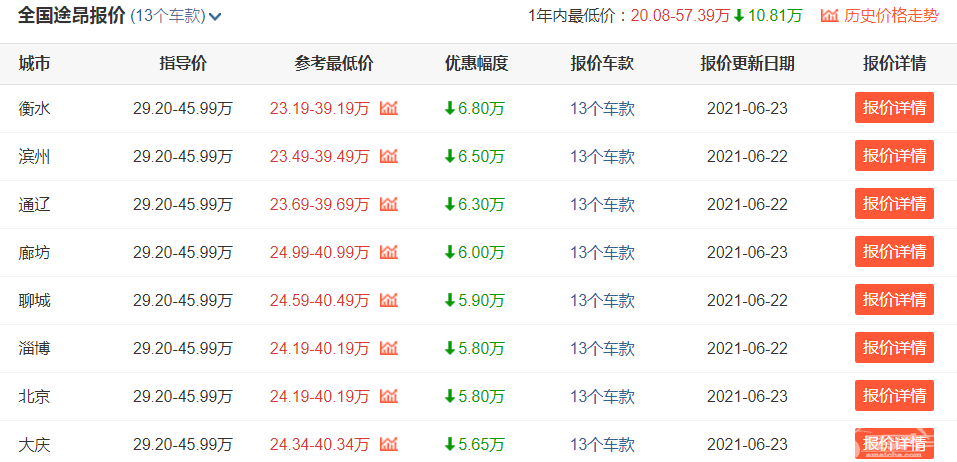The height and width of the screenshot is (462, 957).
Task: Select lowest price 23.19-39.19万 for 衡水
Action: (x=320, y=109)
